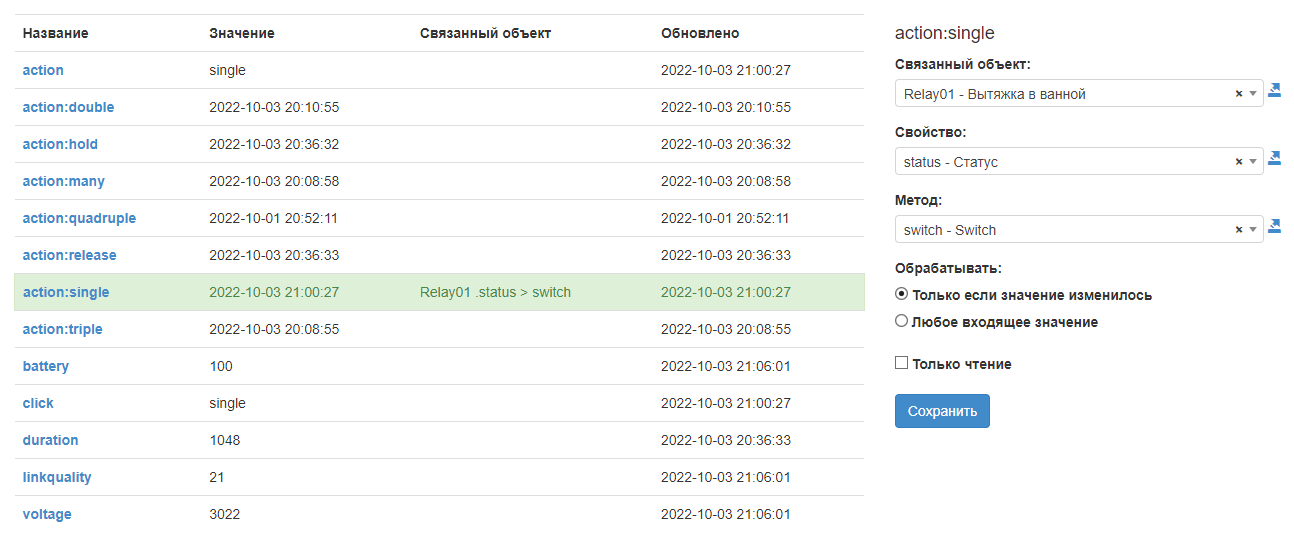Clear the Relay01 linked object selection
1294x555 pixels.
pyautogui.click(x=1238, y=94)
